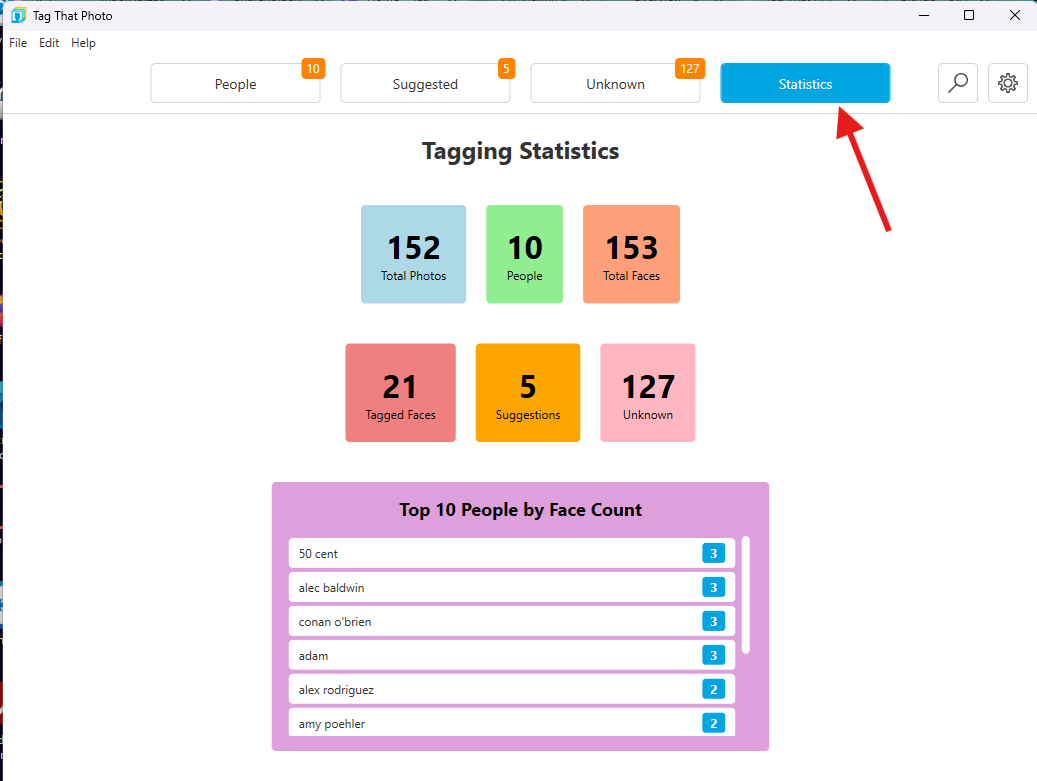Viewport: 1037px width, 781px height.
Task: Open the Edit menu
Action: click(48, 42)
